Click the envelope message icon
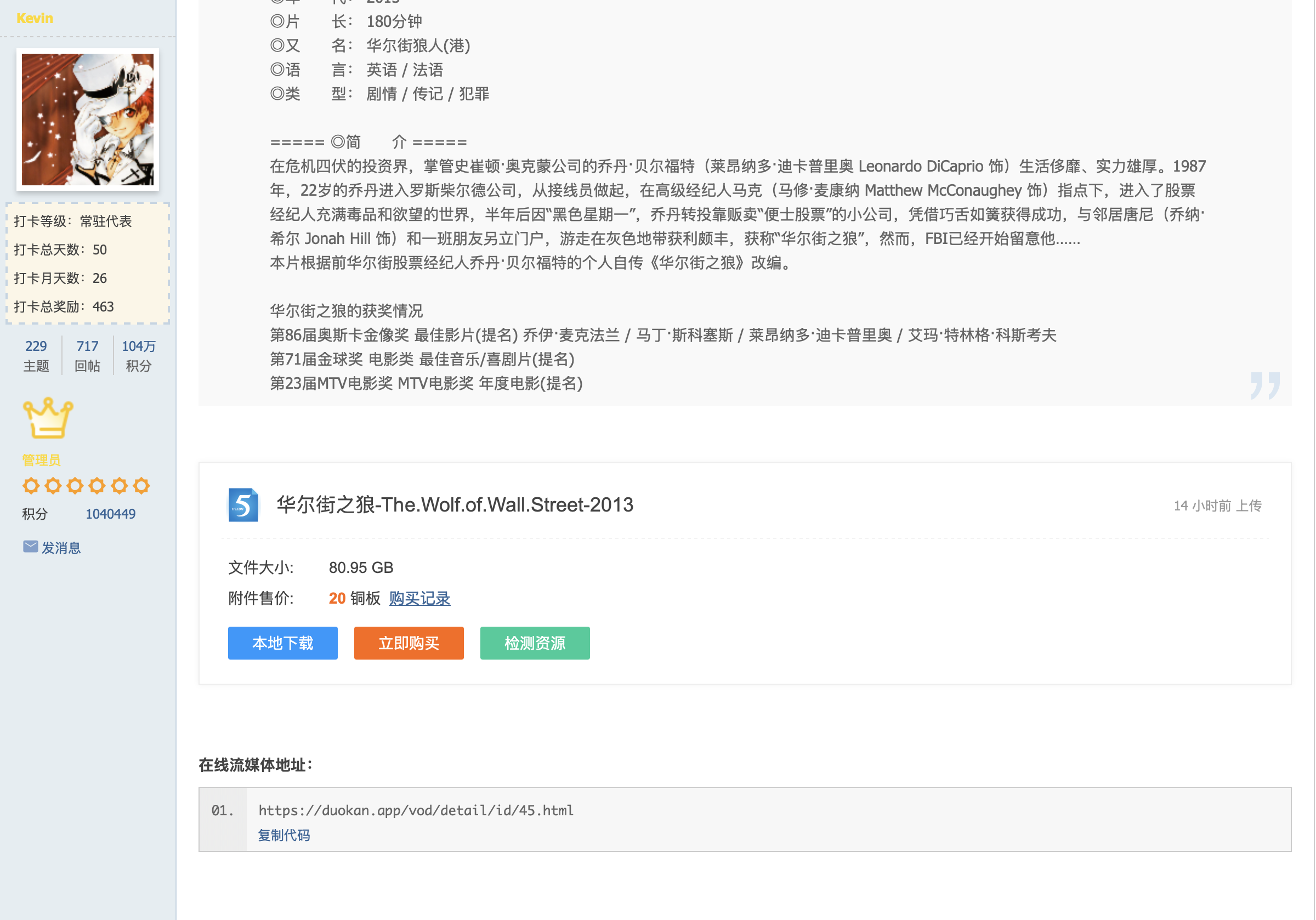 pos(30,547)
